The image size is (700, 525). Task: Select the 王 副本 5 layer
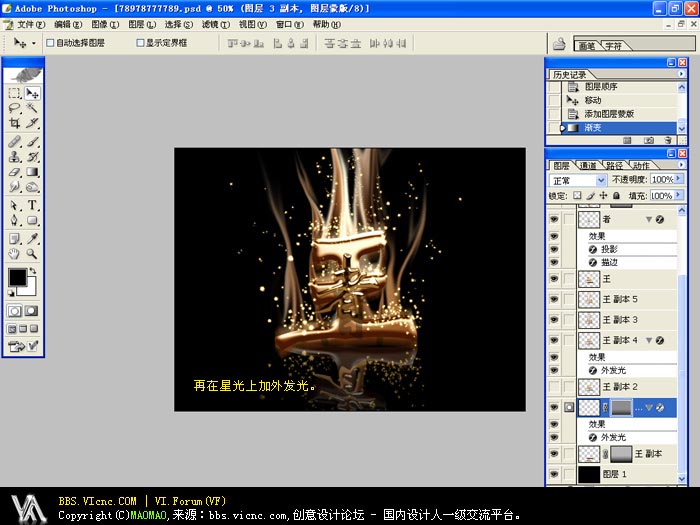pos(620,299)
